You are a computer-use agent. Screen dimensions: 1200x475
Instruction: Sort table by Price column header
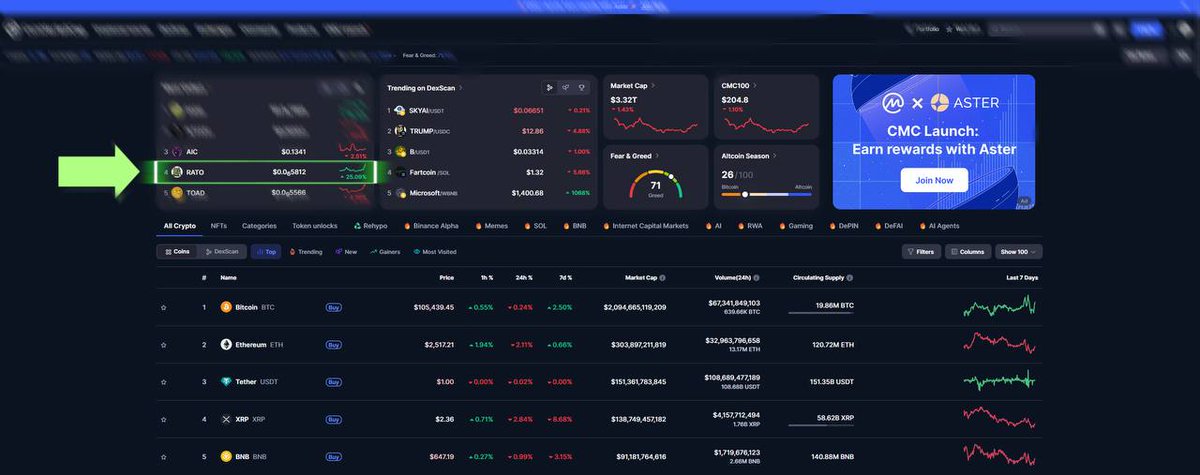pos(446,277)
